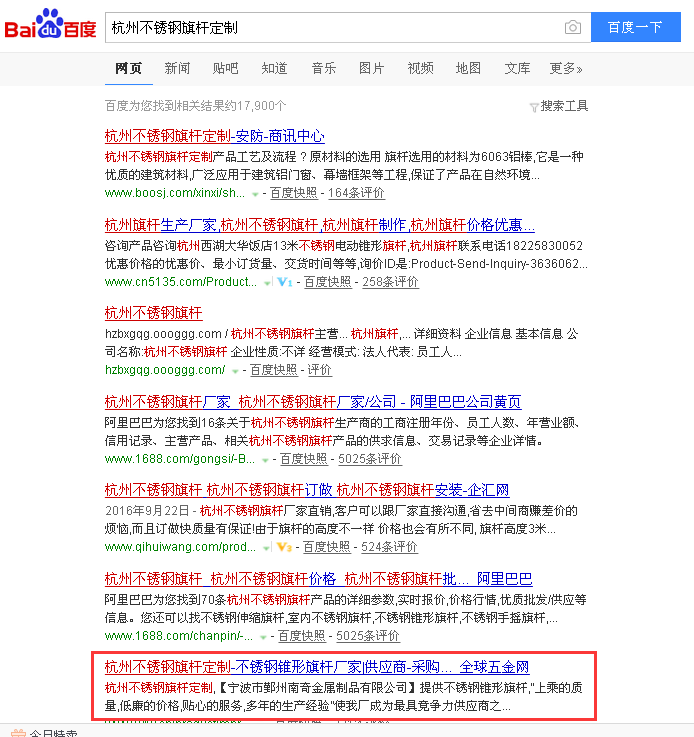The width and height of the screenshot is (694, 737).
Task: Switch to the 贴吧 tab
Action: [226, 69]
